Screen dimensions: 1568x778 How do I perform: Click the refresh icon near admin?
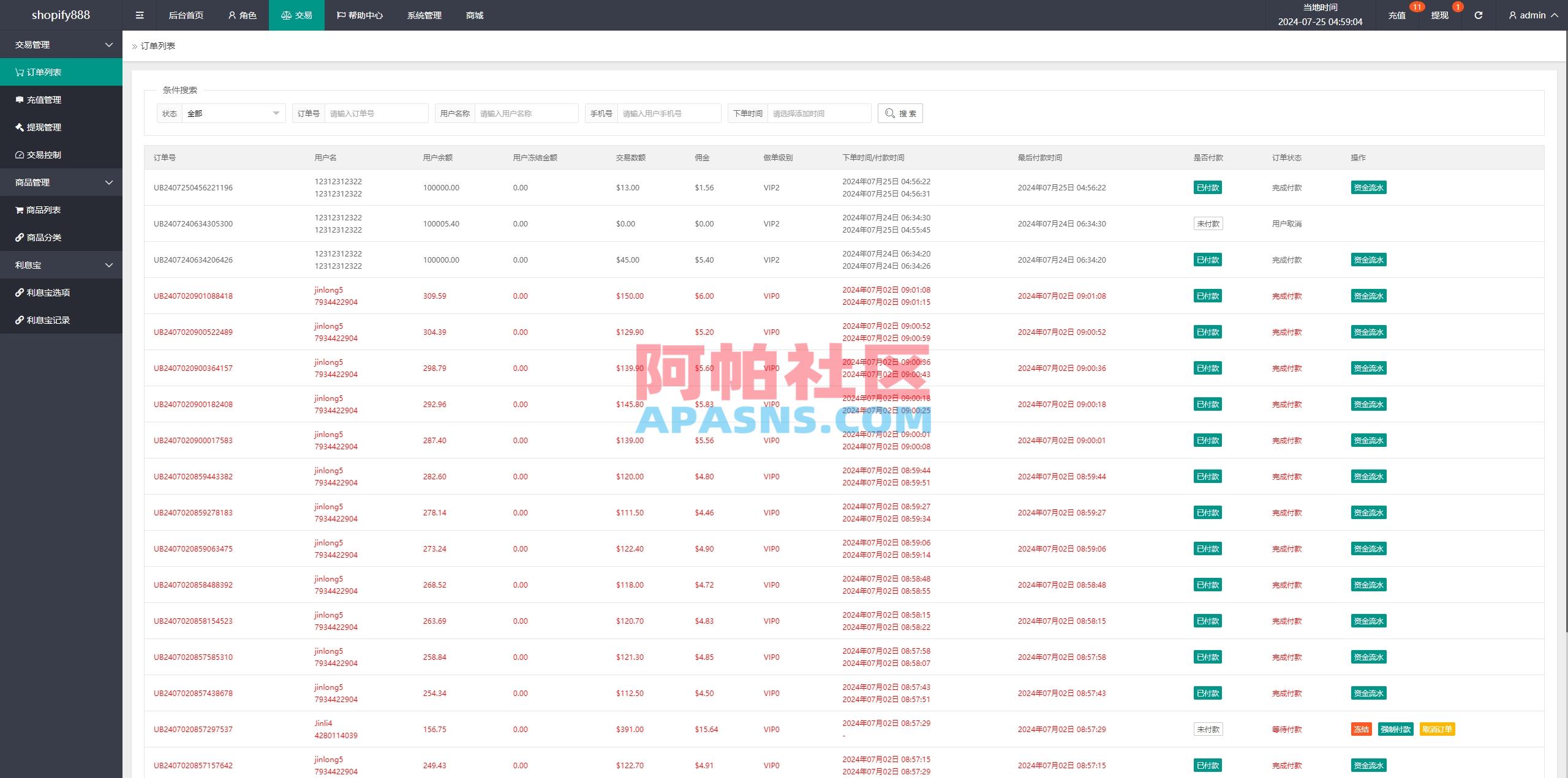pyautogui.click(x=1478, y=15)
